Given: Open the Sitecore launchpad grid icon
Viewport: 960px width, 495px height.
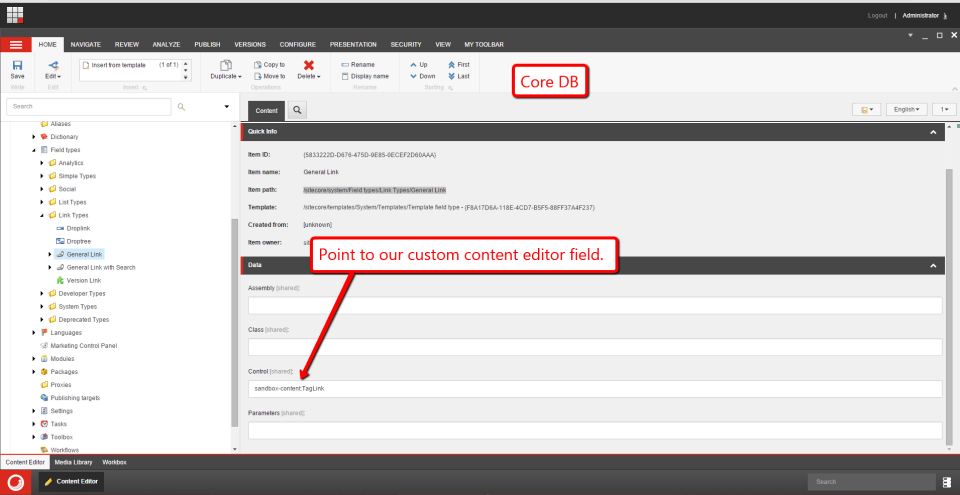Looking at the screenshot, I should tap(15, 15).
